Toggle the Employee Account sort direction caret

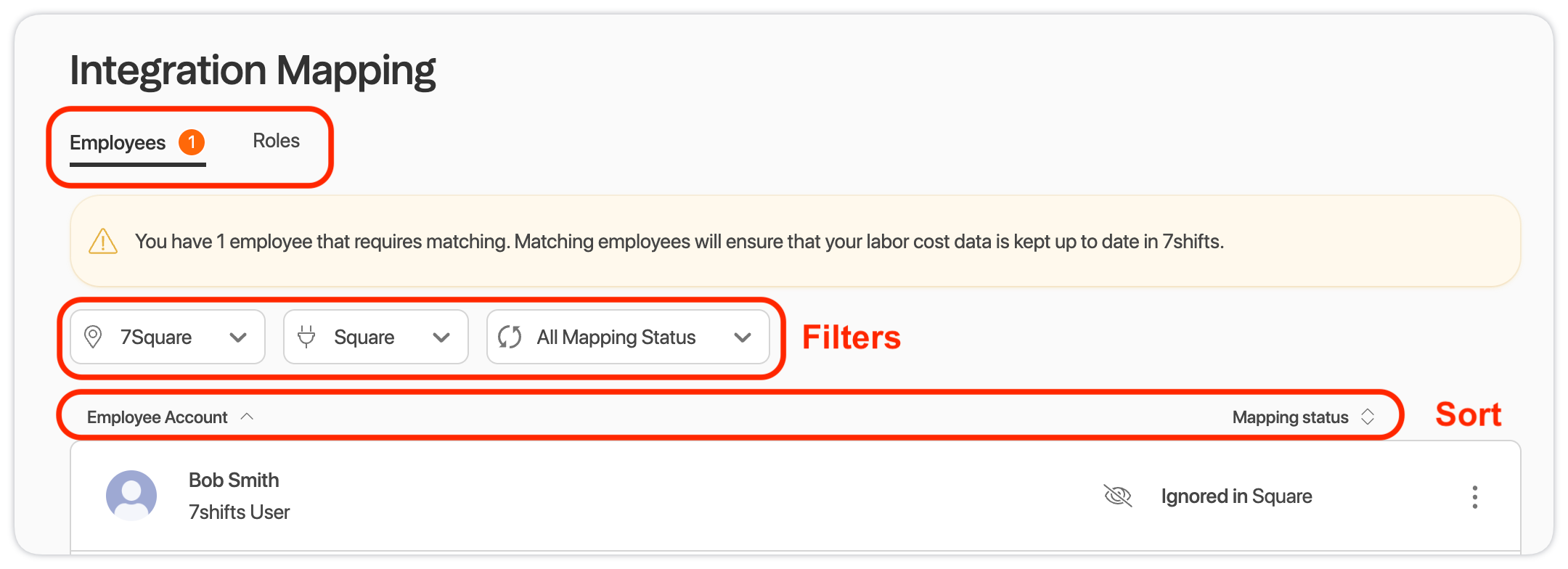point(247,417)
